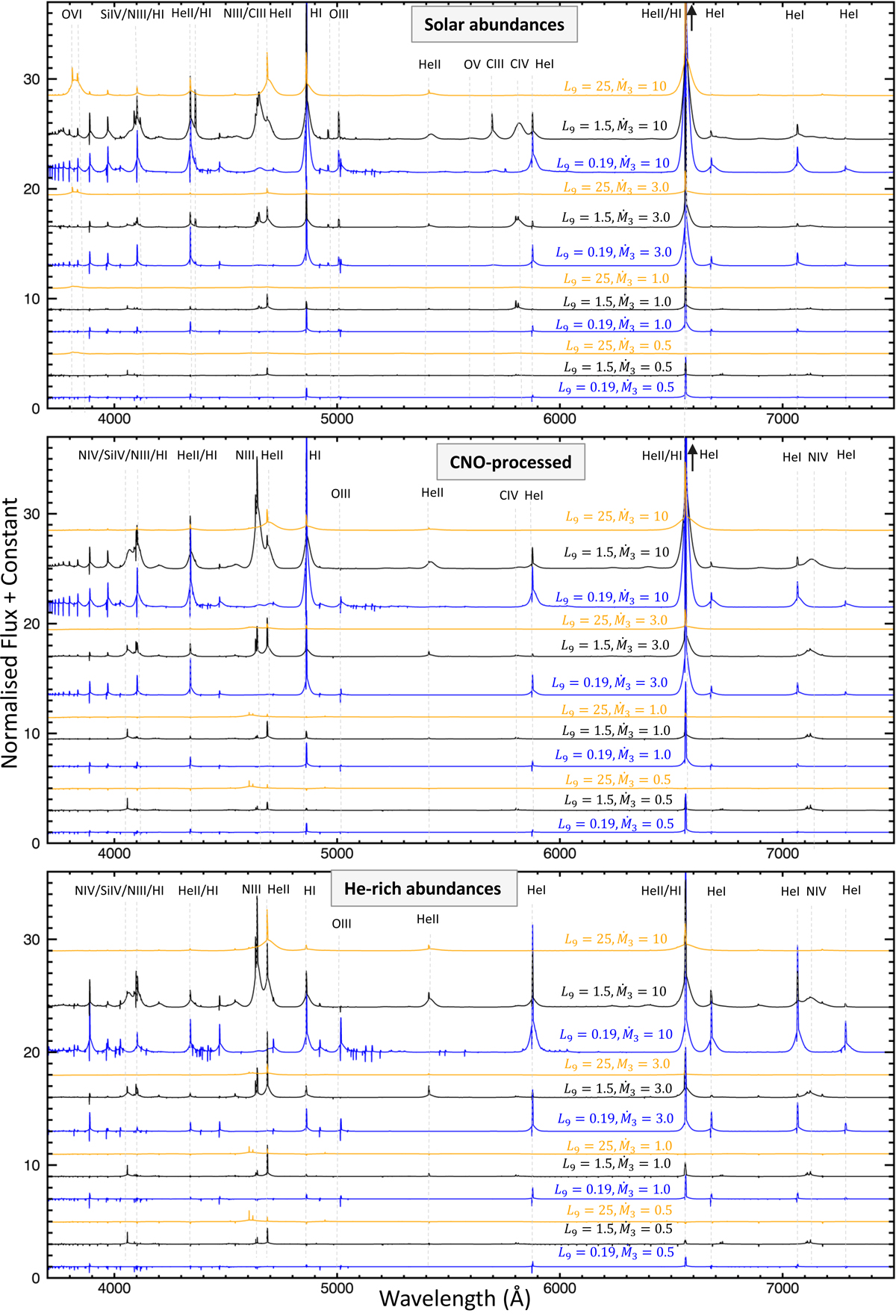The image size is (896, 1316).
Task: Click the CIV label in CNO-processed panel
Action: [508, 495]
